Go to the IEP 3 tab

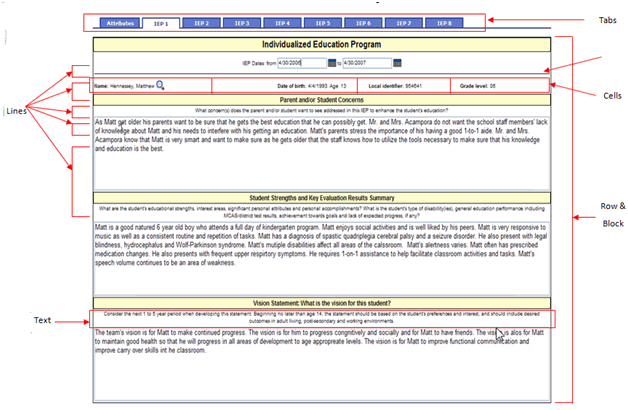pos(243,21)
